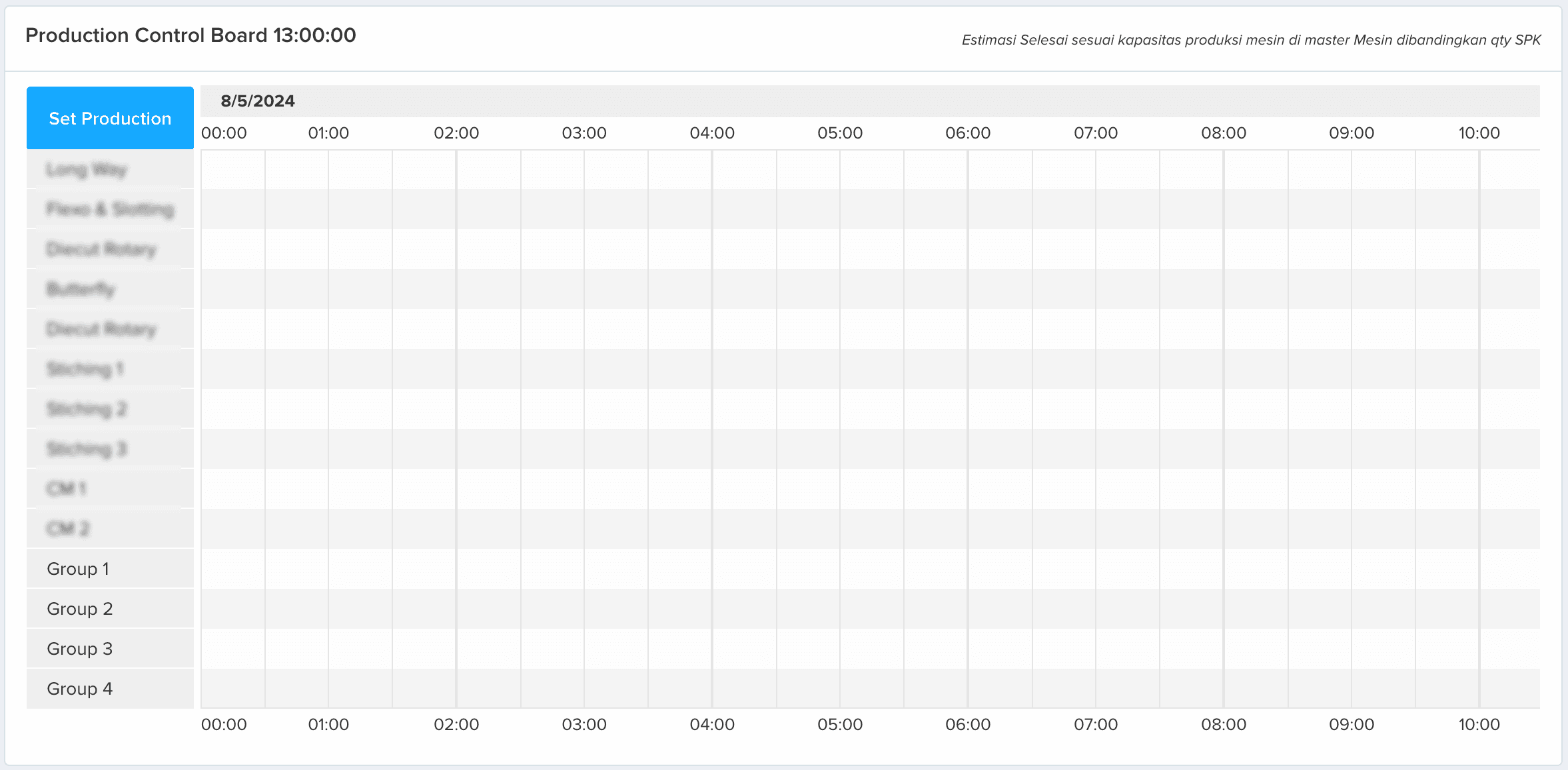The height and width of the screenshot is (770, 1568).
Task: Click the 05:00 label in the top time header
Action: tap(840, 133)
